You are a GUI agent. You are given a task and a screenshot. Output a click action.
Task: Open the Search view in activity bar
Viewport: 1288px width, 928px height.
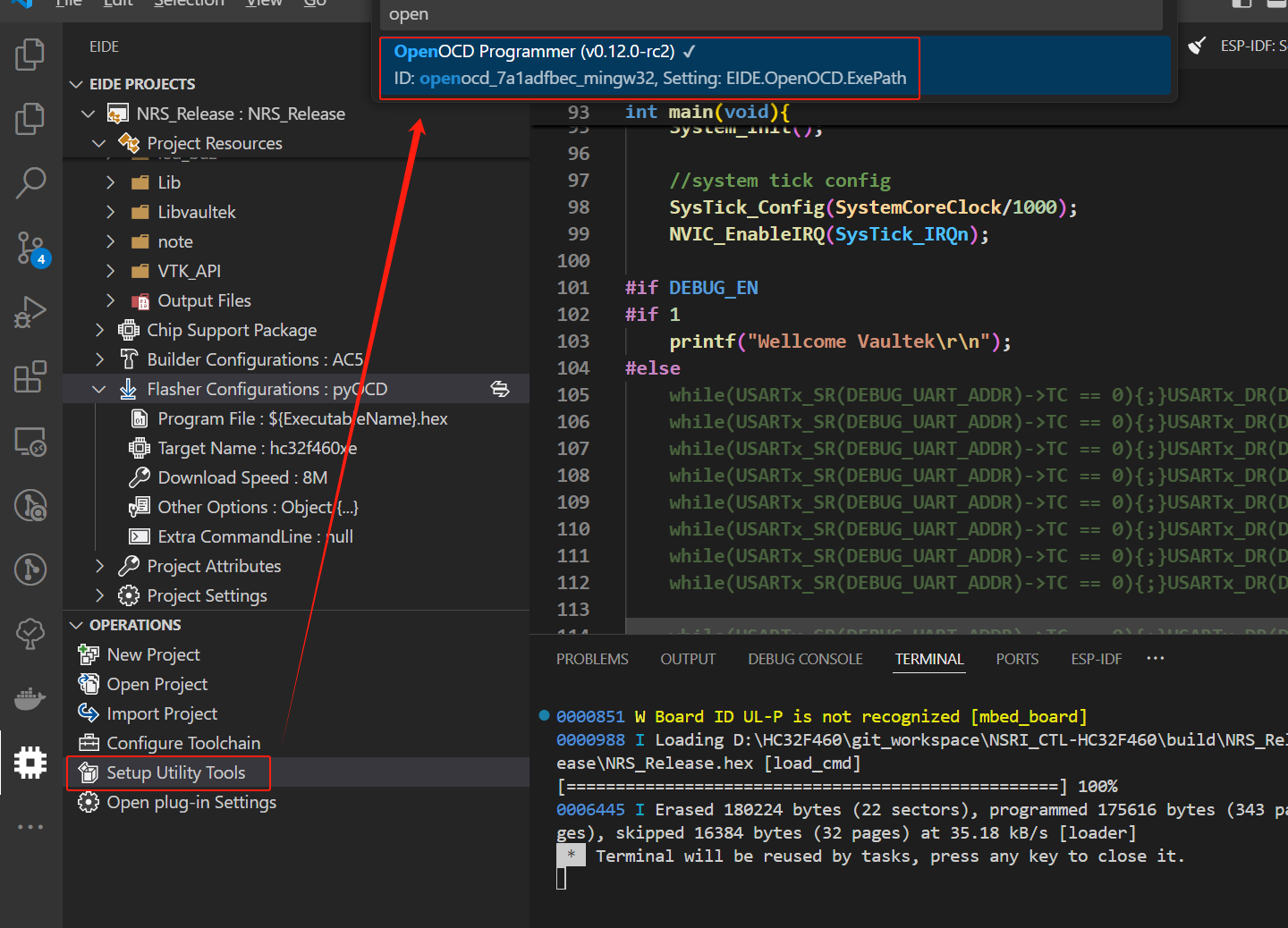click(30, 182)
